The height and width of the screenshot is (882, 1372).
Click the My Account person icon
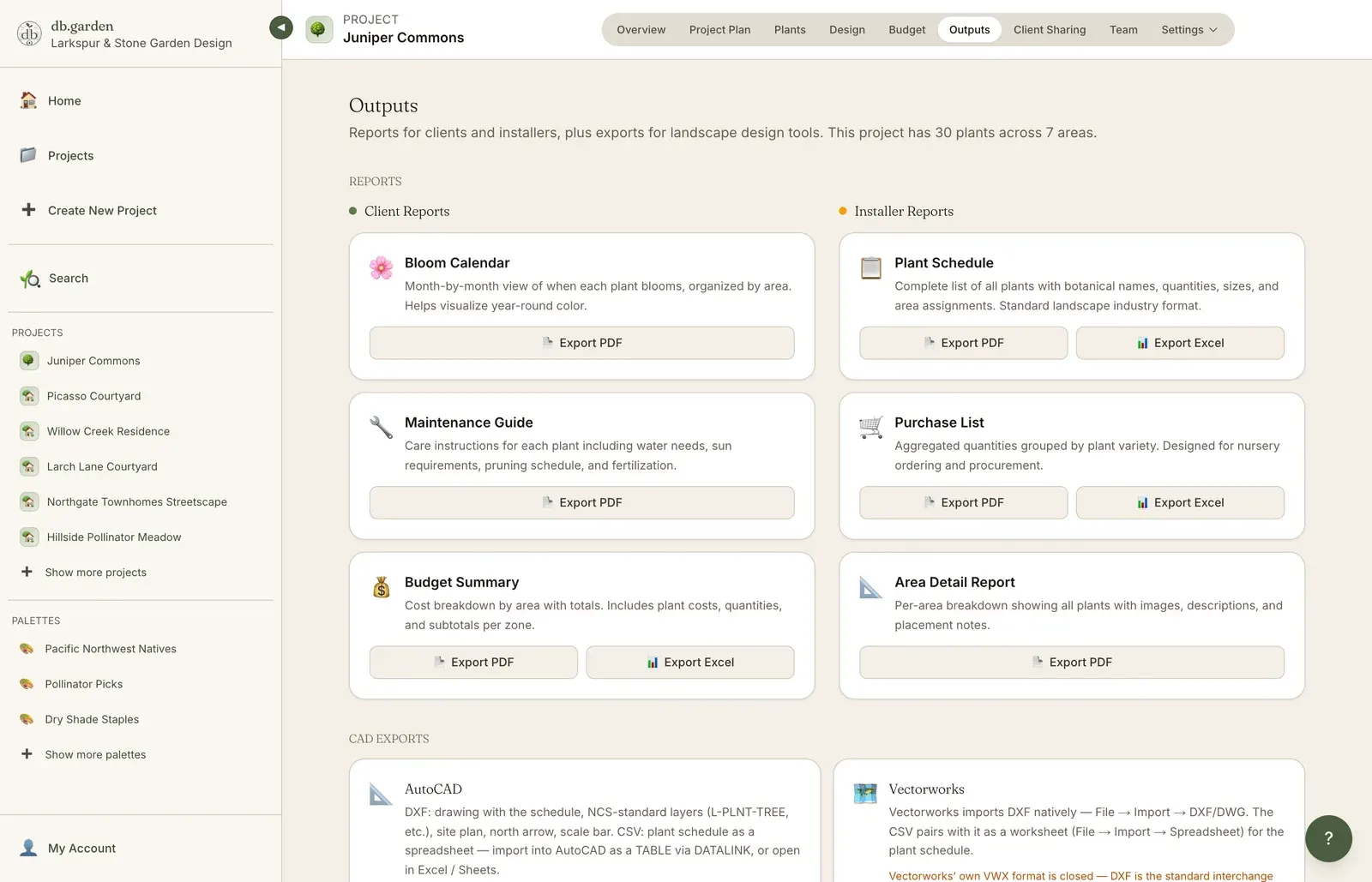(28, 848)
